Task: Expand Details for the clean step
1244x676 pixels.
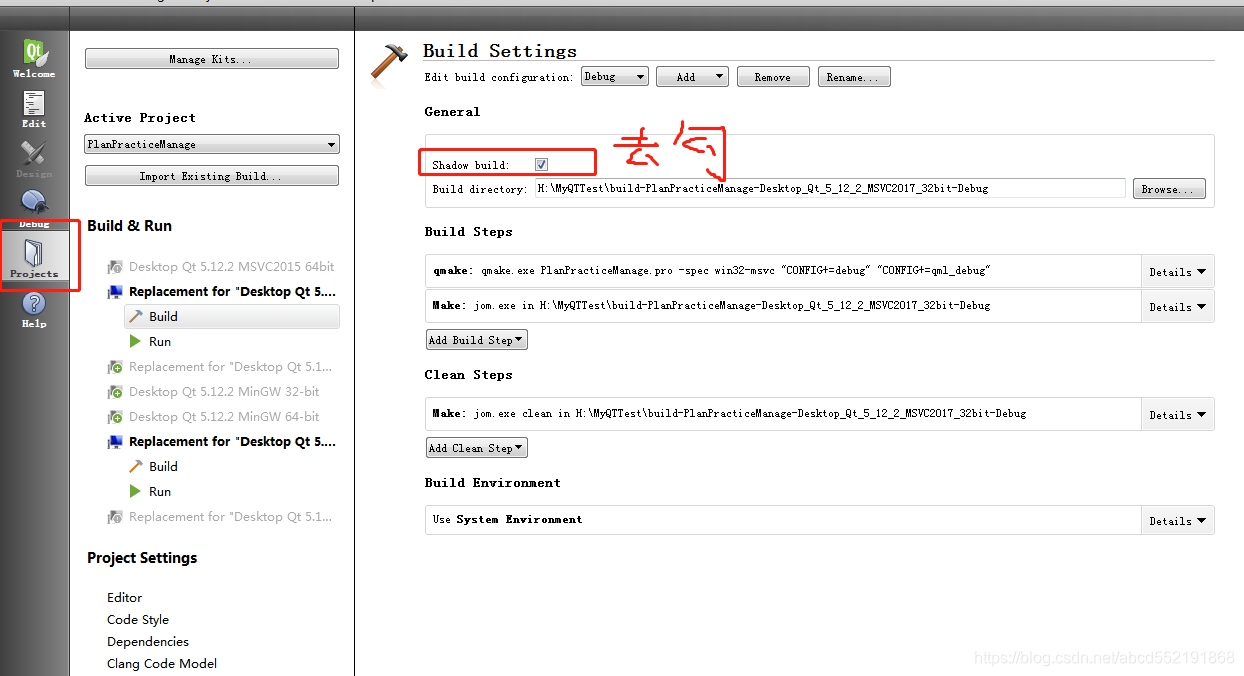Action: (x=1177, y=414)
